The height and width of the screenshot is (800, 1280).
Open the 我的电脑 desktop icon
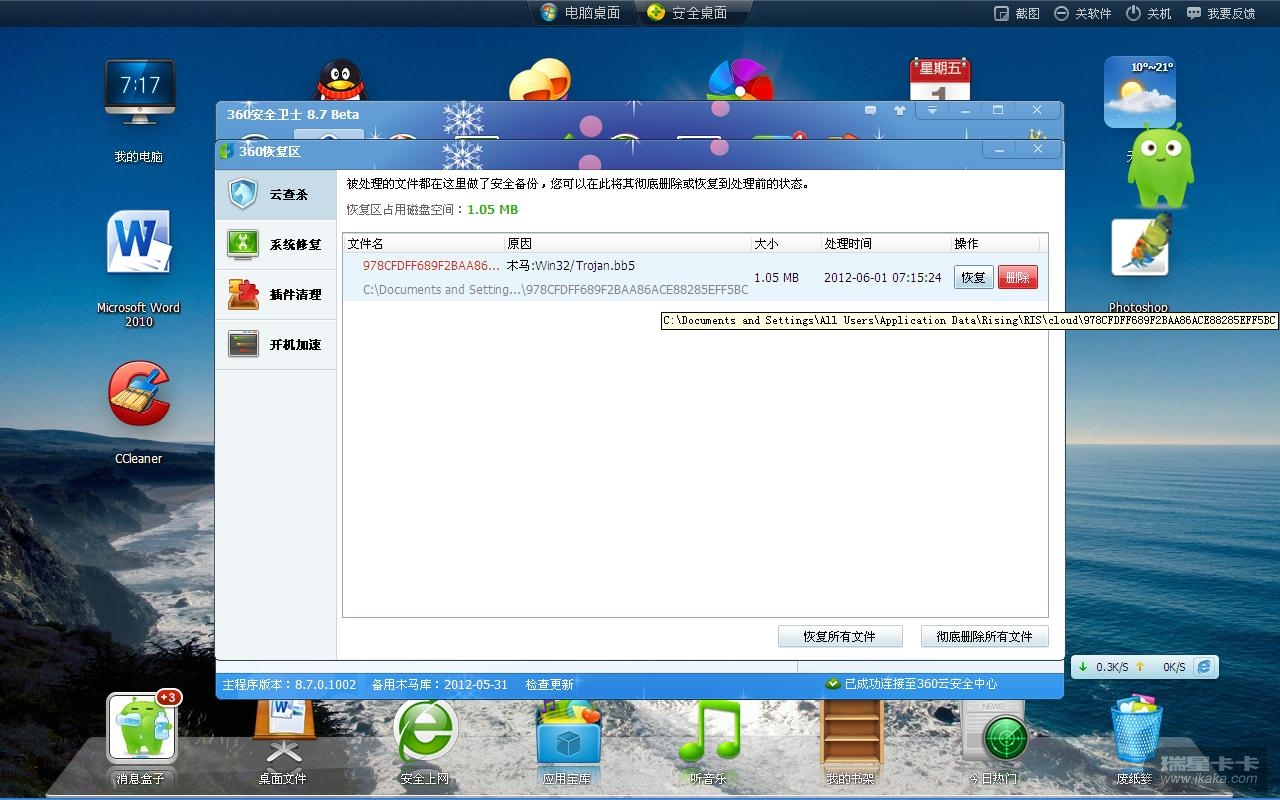click(139, 110)
